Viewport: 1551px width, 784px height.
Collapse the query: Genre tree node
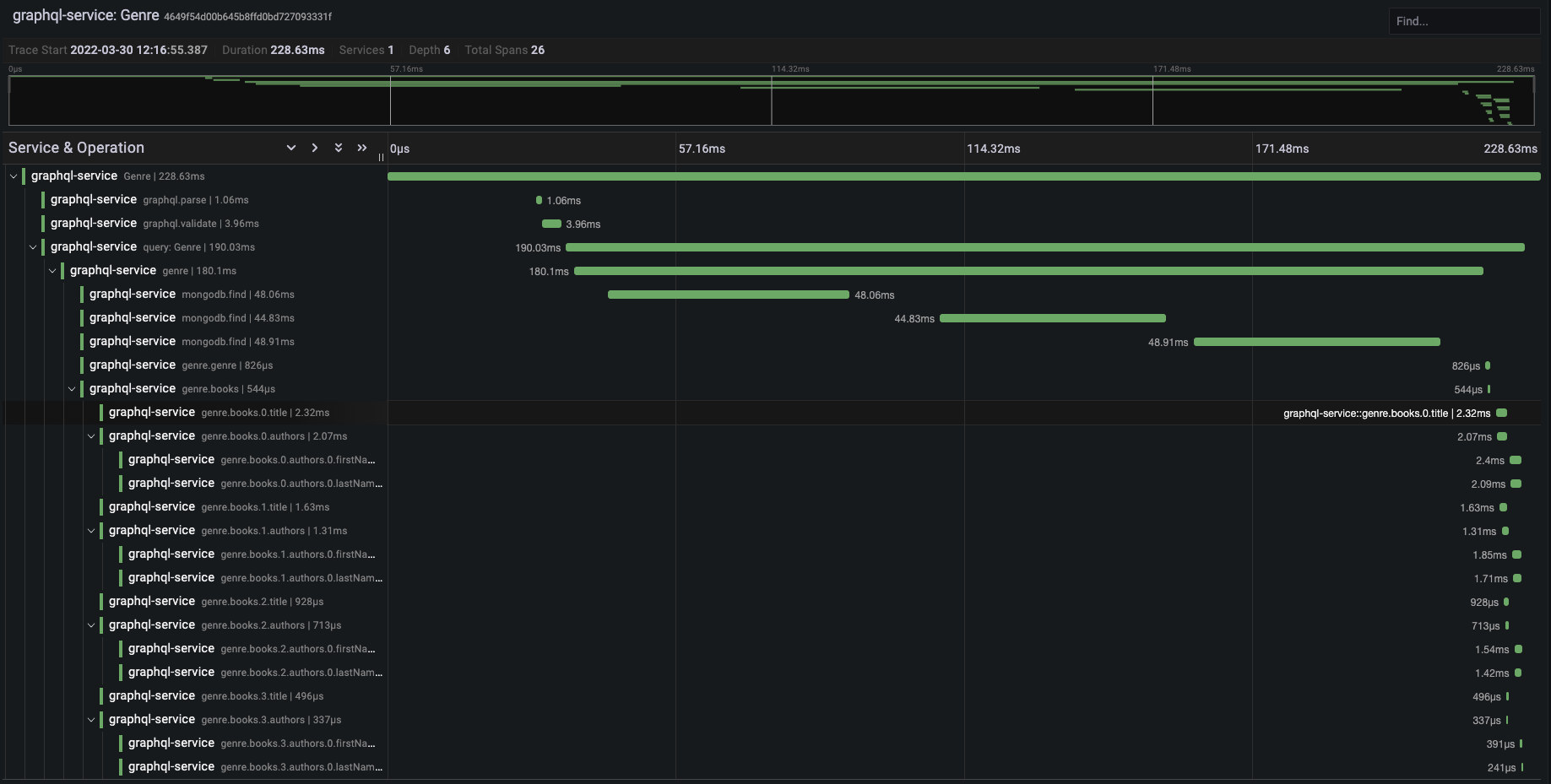33,246
